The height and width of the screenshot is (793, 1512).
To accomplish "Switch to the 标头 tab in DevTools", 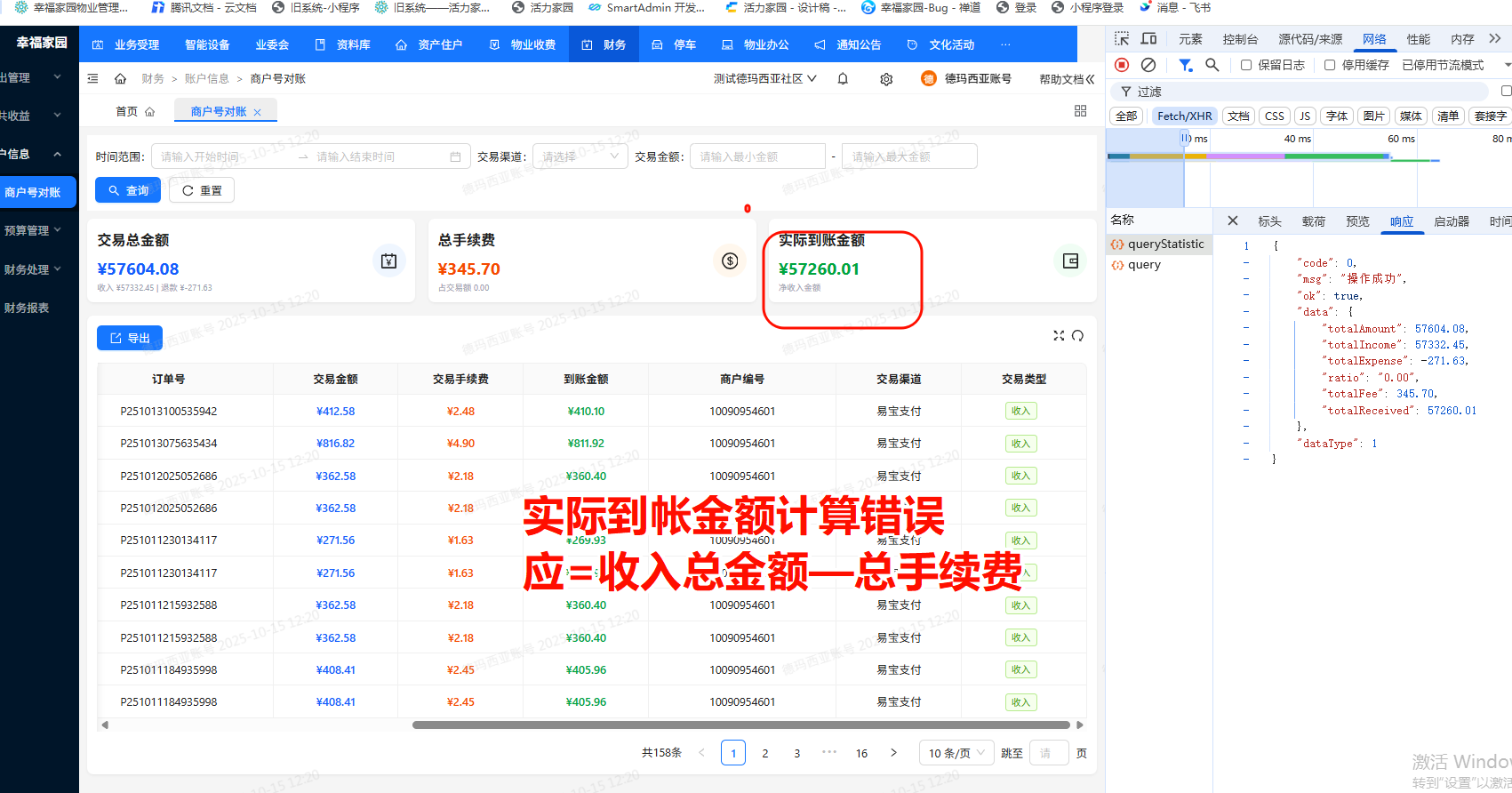I will (x=1269, y=221).
